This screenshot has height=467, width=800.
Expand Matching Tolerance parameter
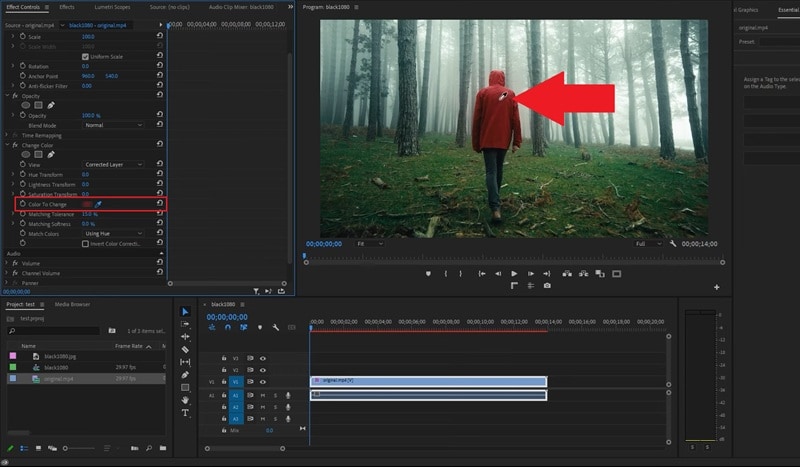(x=13, y=214)
